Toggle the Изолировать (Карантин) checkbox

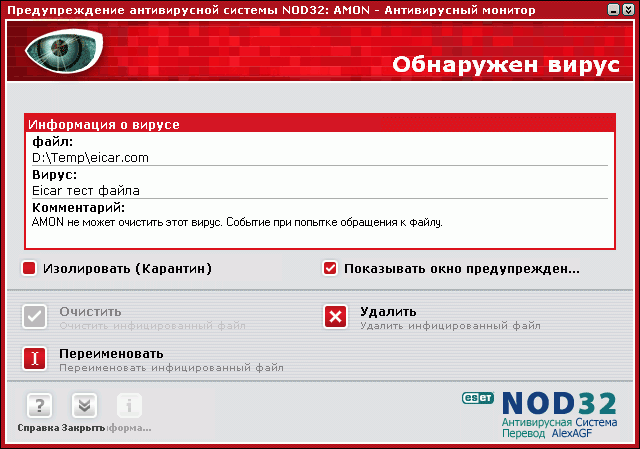coord(29,268)
